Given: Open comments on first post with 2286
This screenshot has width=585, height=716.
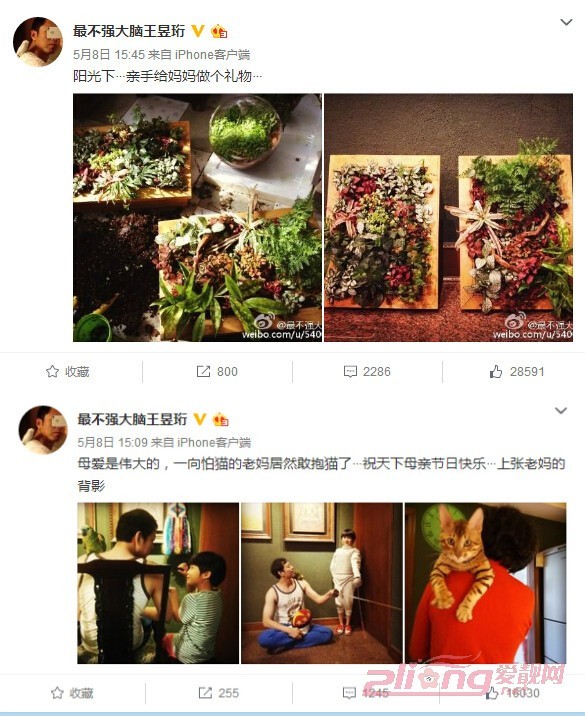Looking at the screenshot, I should 350,372.
